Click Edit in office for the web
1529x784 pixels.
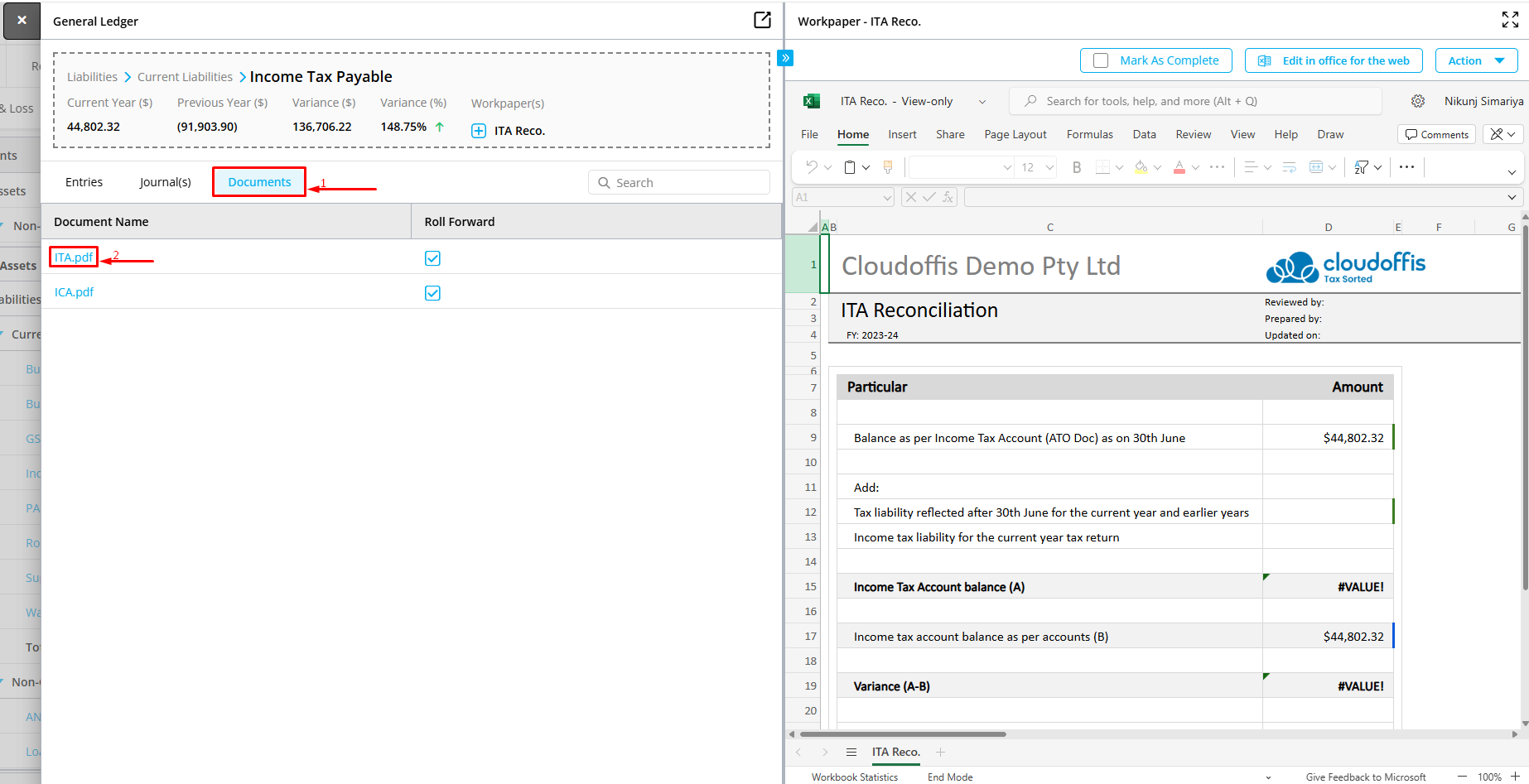pyautogui.click(x=1334, y=60)
